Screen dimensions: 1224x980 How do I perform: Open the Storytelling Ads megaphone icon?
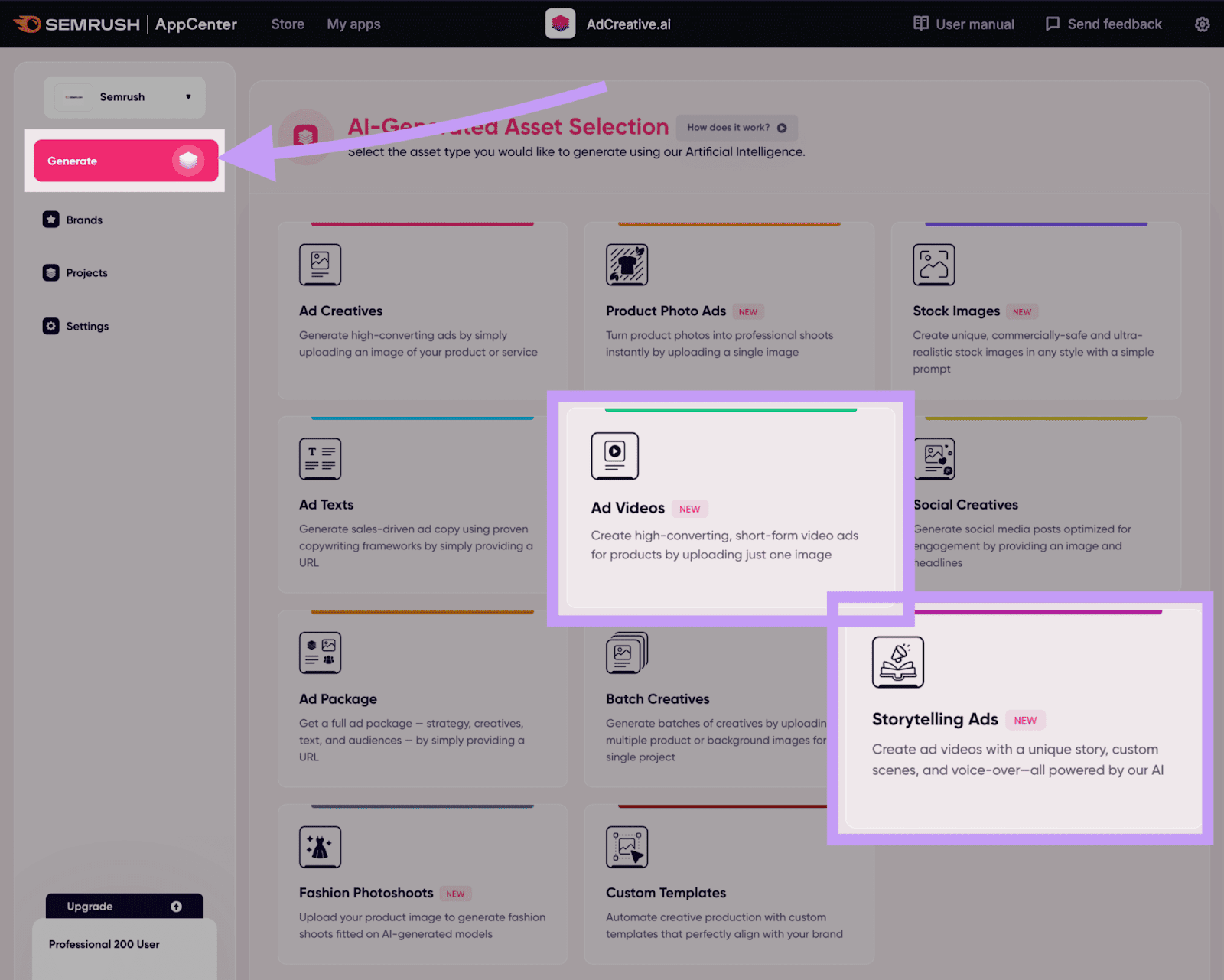coord(898,662)
